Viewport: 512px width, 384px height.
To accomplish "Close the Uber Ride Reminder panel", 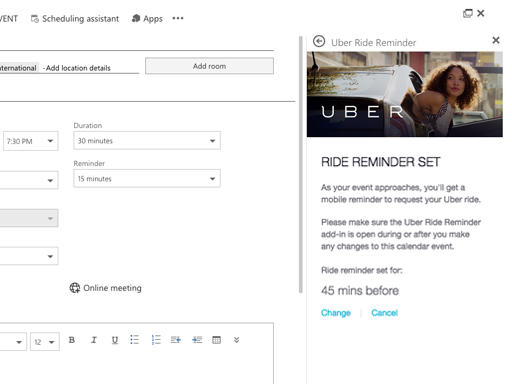I will [496, 40].
